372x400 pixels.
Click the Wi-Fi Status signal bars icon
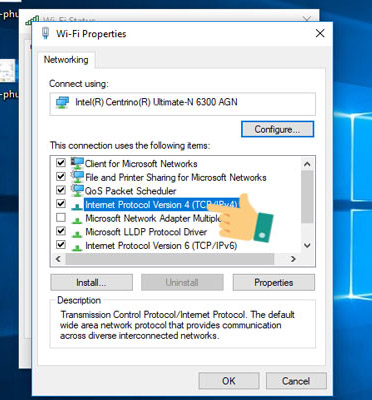pyautogui.click(x=32, y=21)
